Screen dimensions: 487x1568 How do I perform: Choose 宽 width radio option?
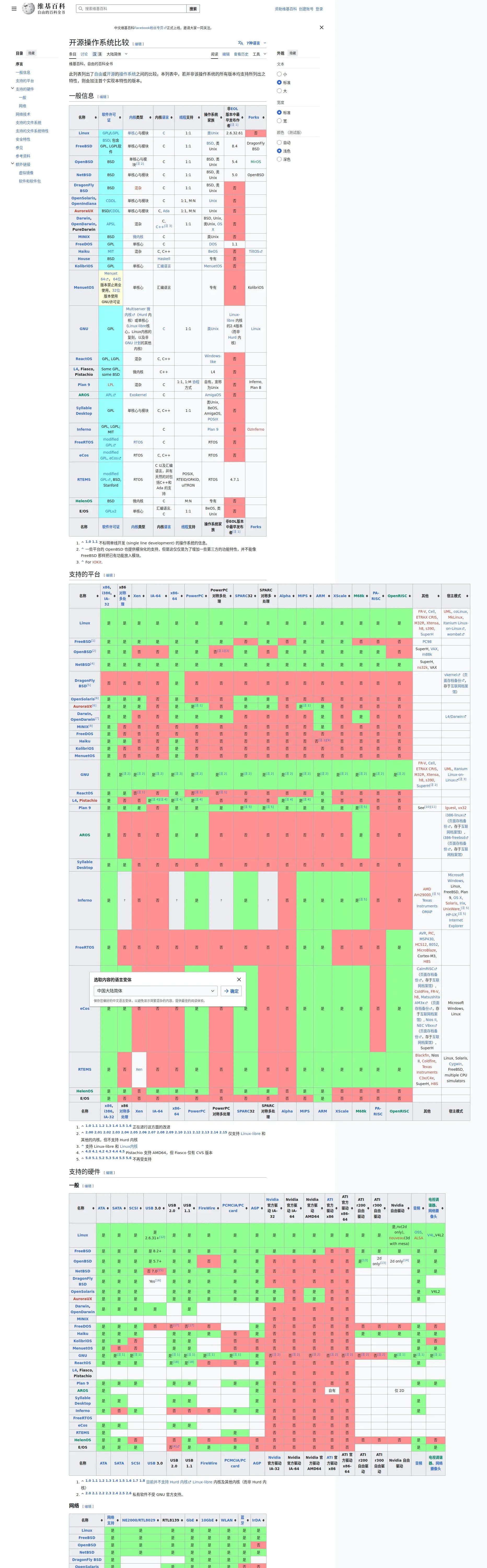tap(279, 120)
